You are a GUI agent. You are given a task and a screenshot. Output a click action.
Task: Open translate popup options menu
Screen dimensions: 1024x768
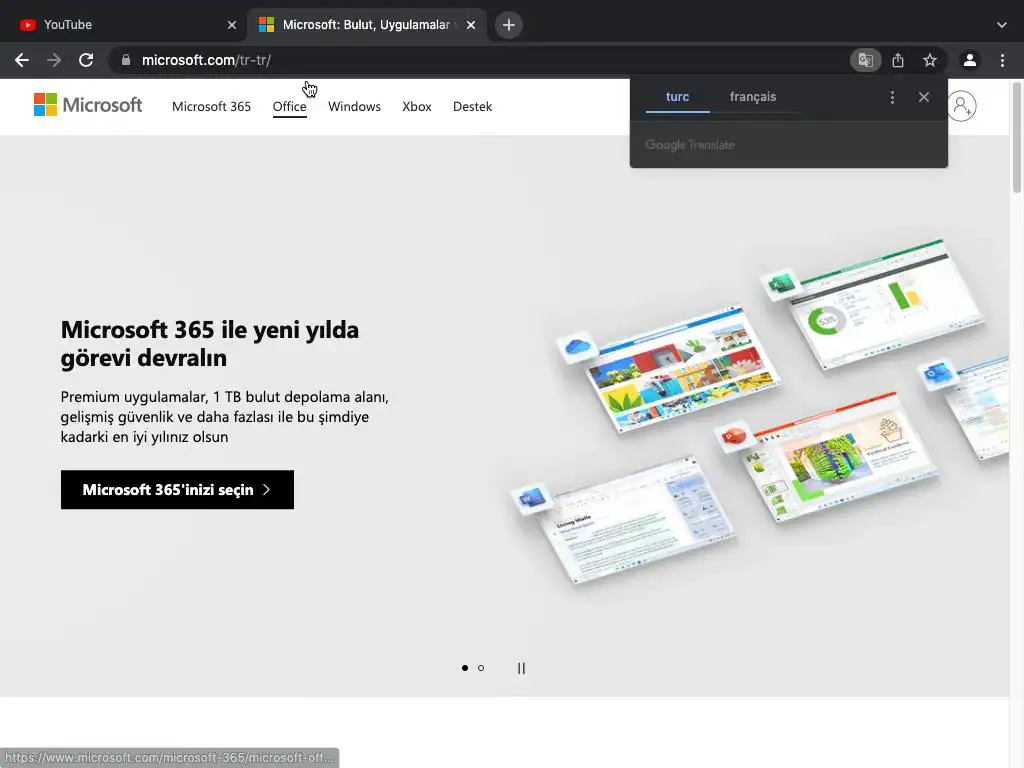pyautogui.click(x=892, y=97)
